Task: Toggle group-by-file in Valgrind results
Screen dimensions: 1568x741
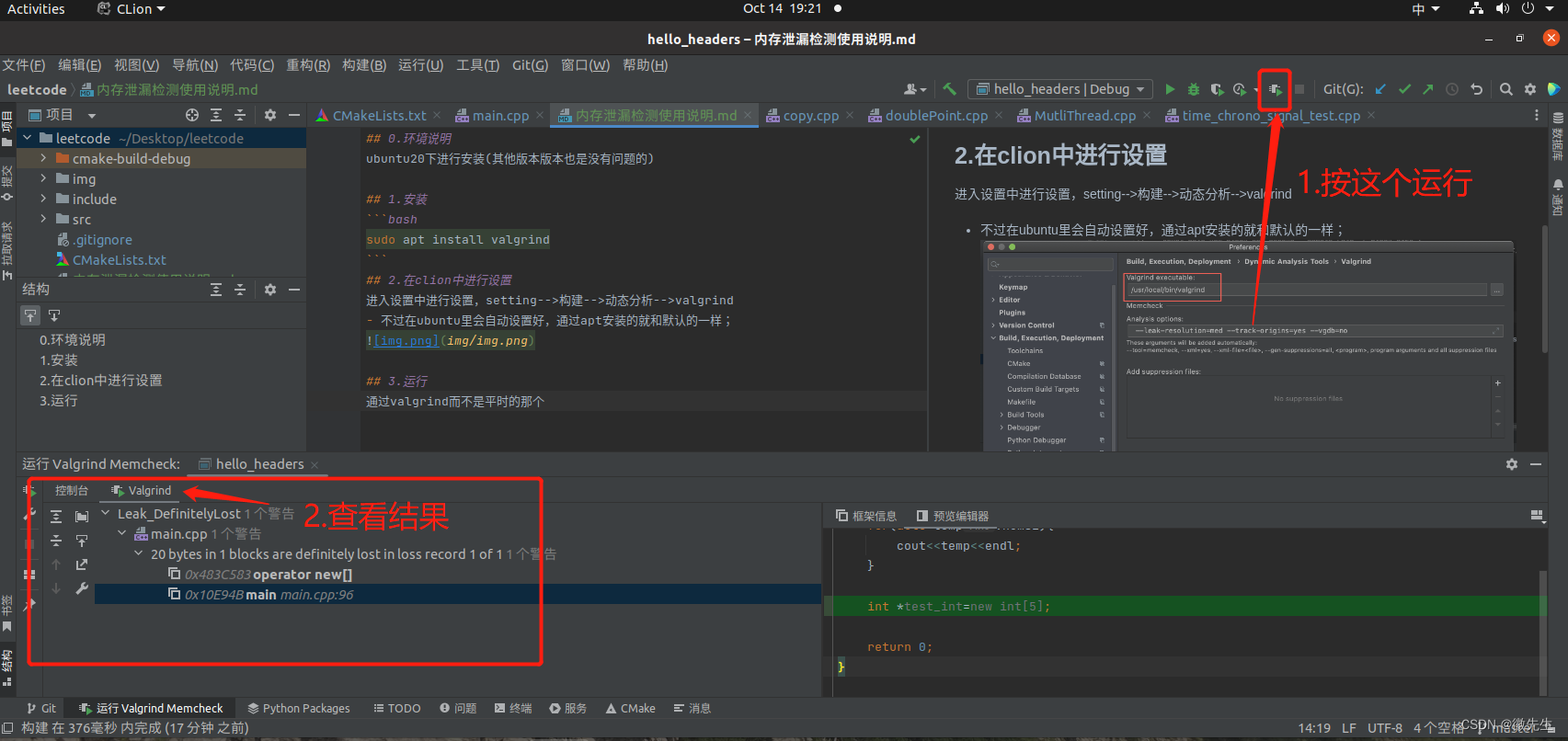Action: 82,517
